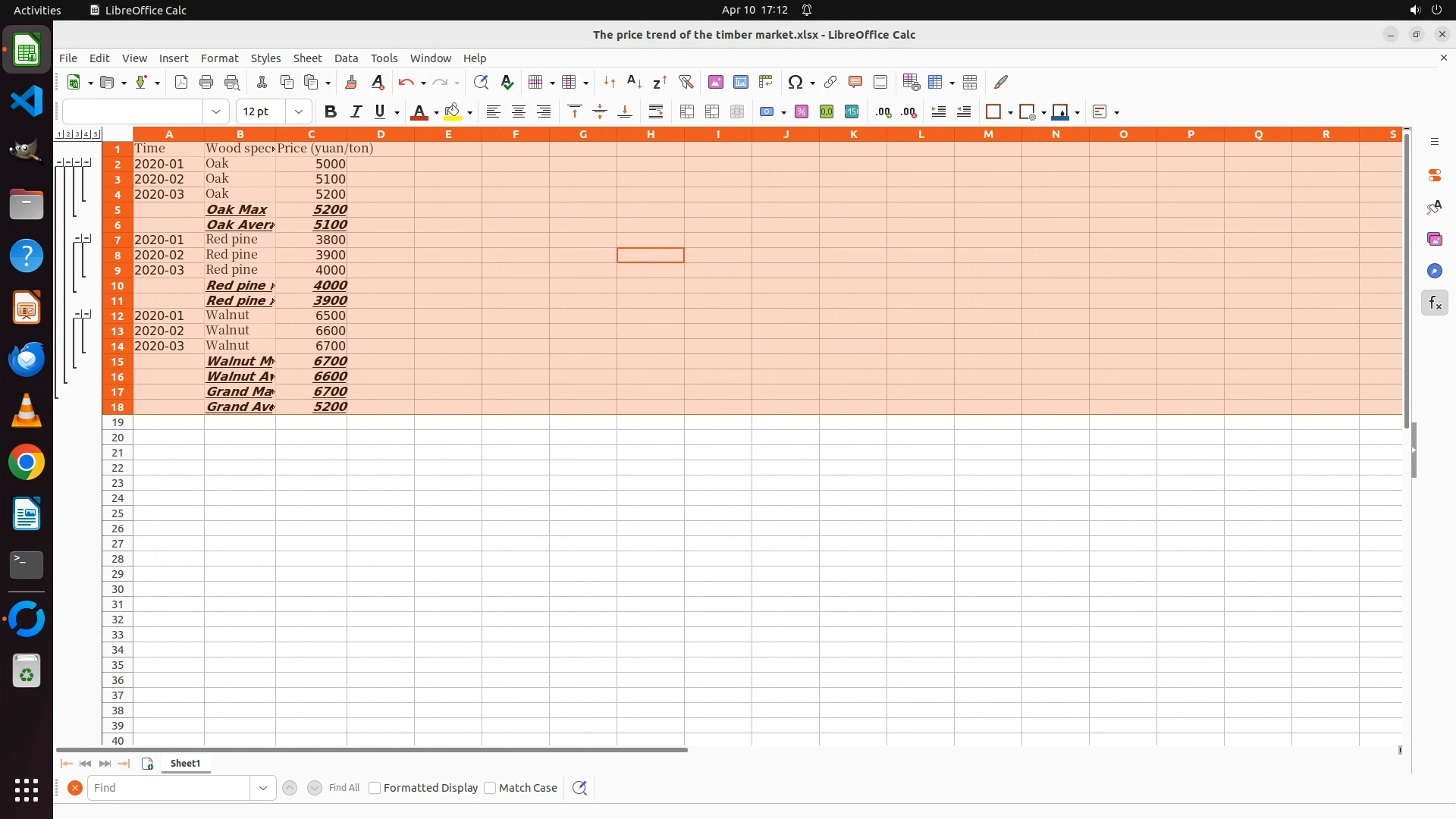The width and height of the screenshot is (1456, 819).
Task: Click the Wrap Text icon
Action: pos(656,112)
